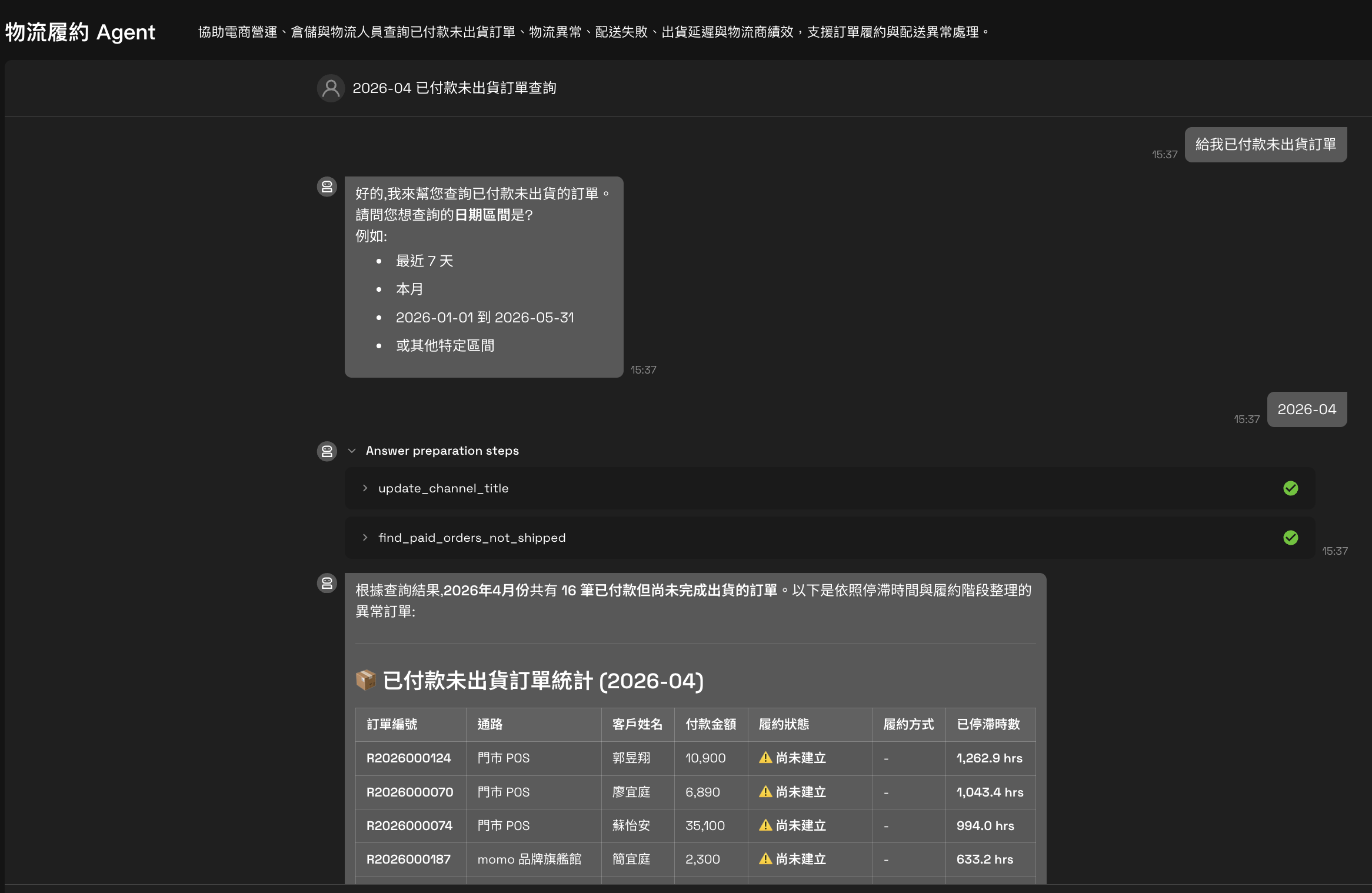Click customer name 廖宜庭
1372x893 pixels.
coord(631,792)
